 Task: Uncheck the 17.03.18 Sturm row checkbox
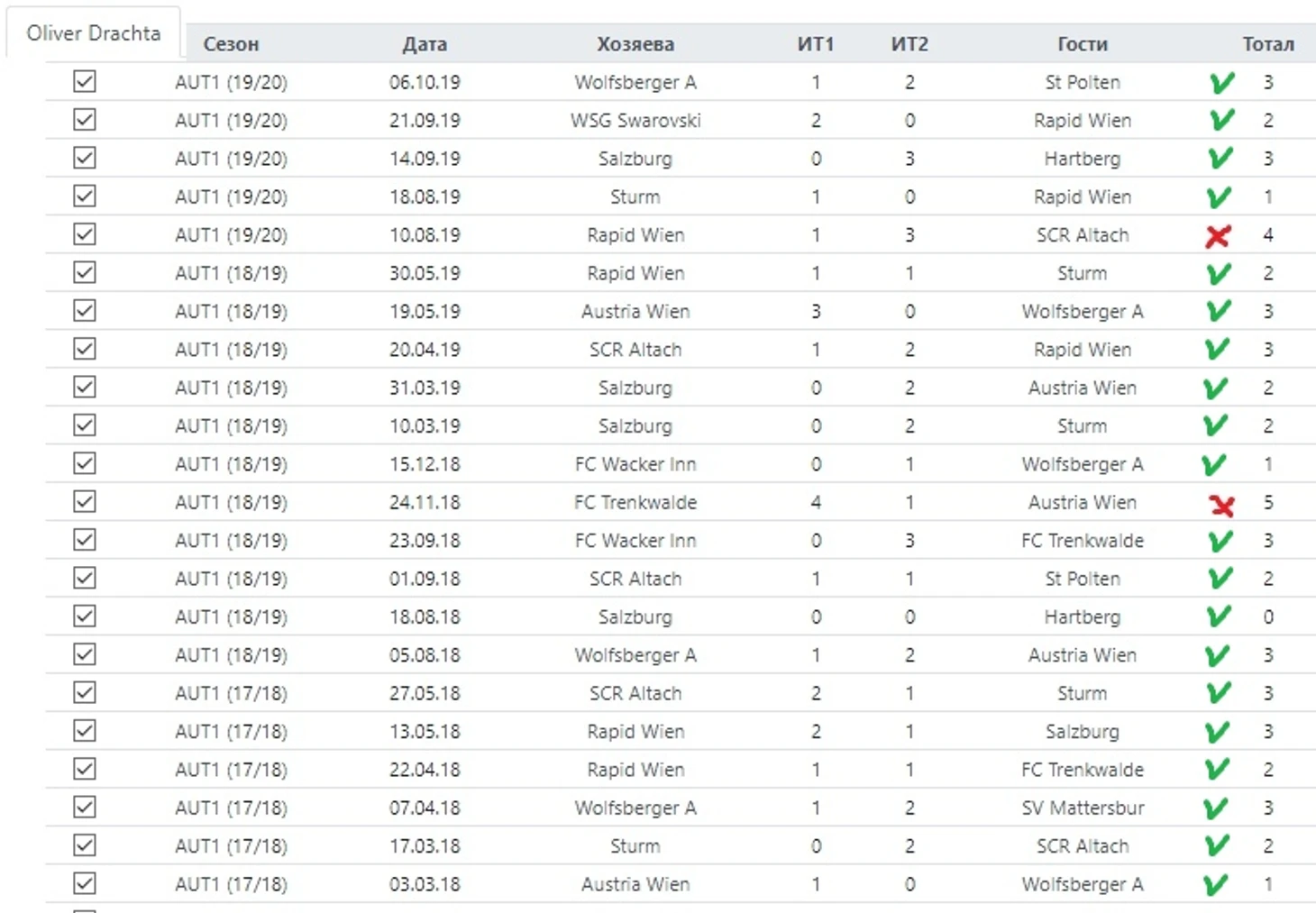click(x=85, y=846)
